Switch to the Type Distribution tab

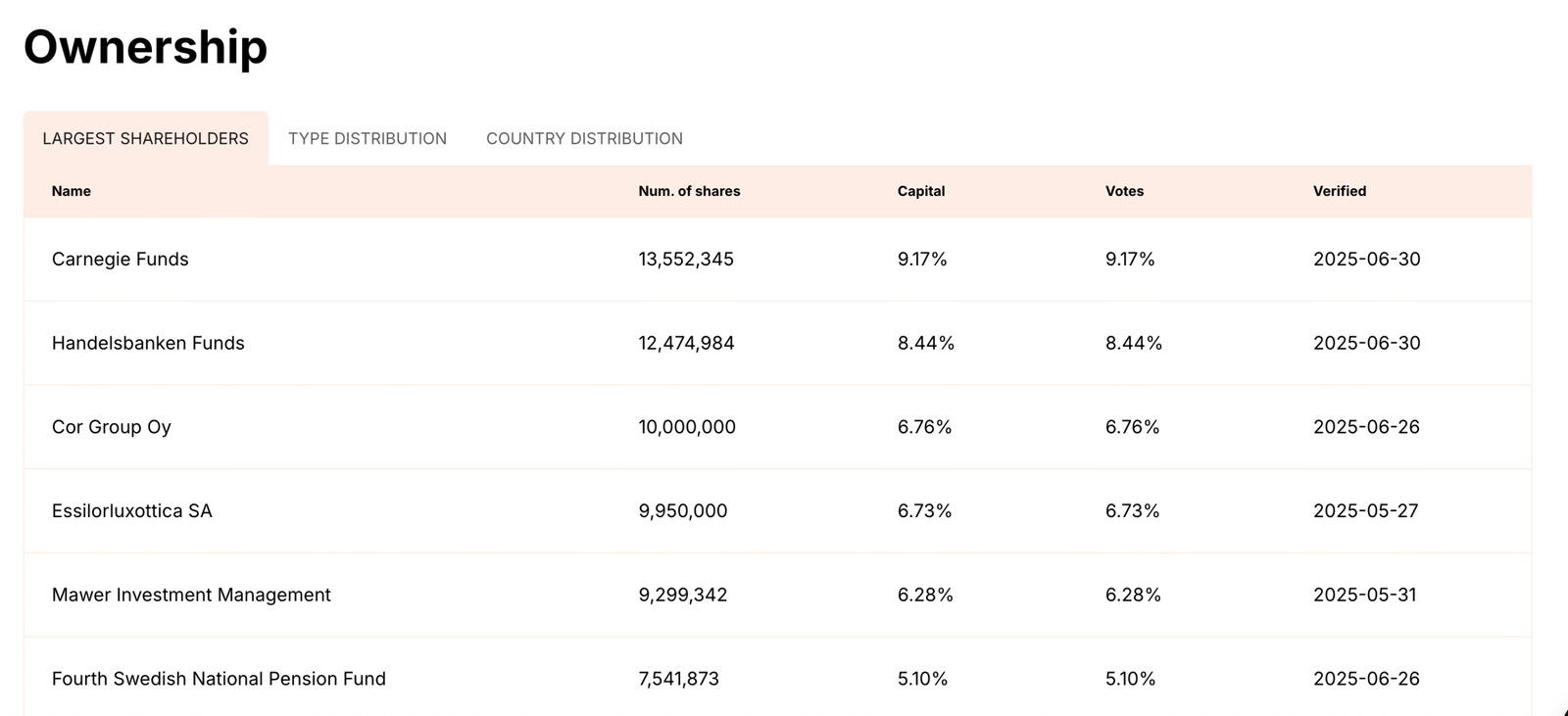[367, 138]
